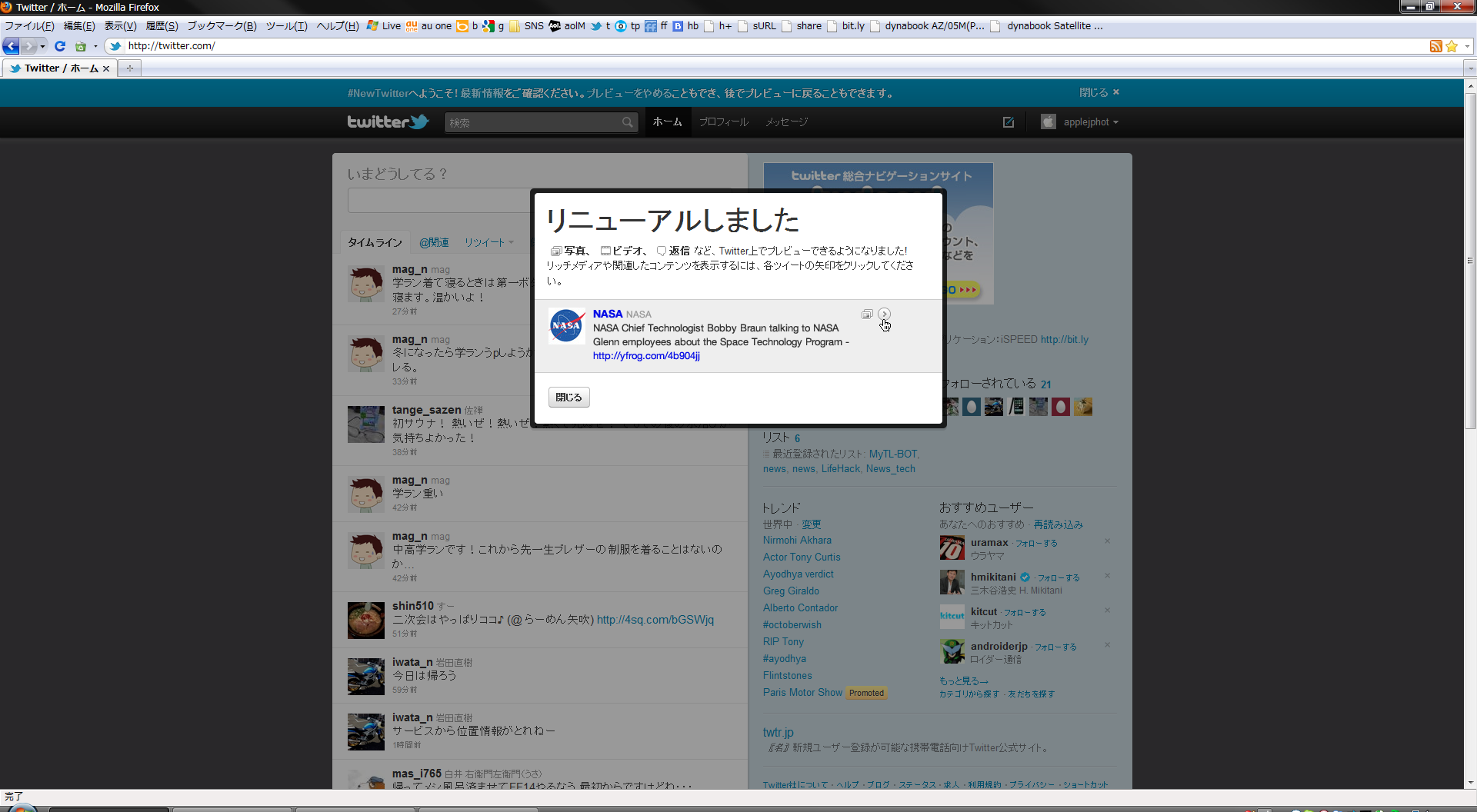Open the sURL bookmark
Image resolution: width=1477 pixels, height=812 pixels.
pos(757,26)
